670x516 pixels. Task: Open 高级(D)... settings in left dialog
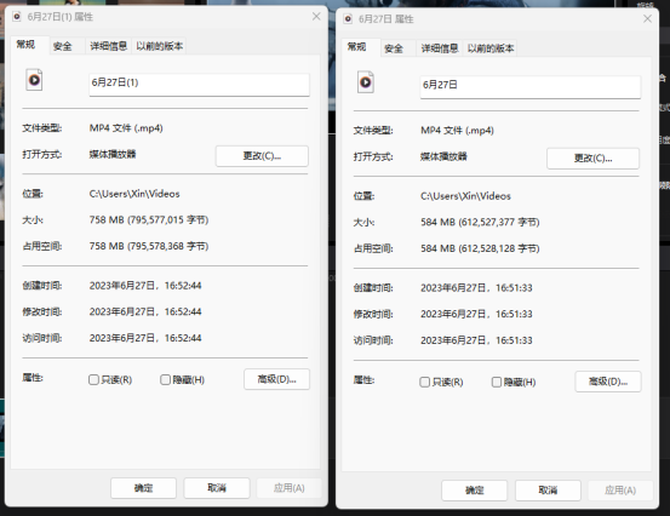click(x=276, y=379)
